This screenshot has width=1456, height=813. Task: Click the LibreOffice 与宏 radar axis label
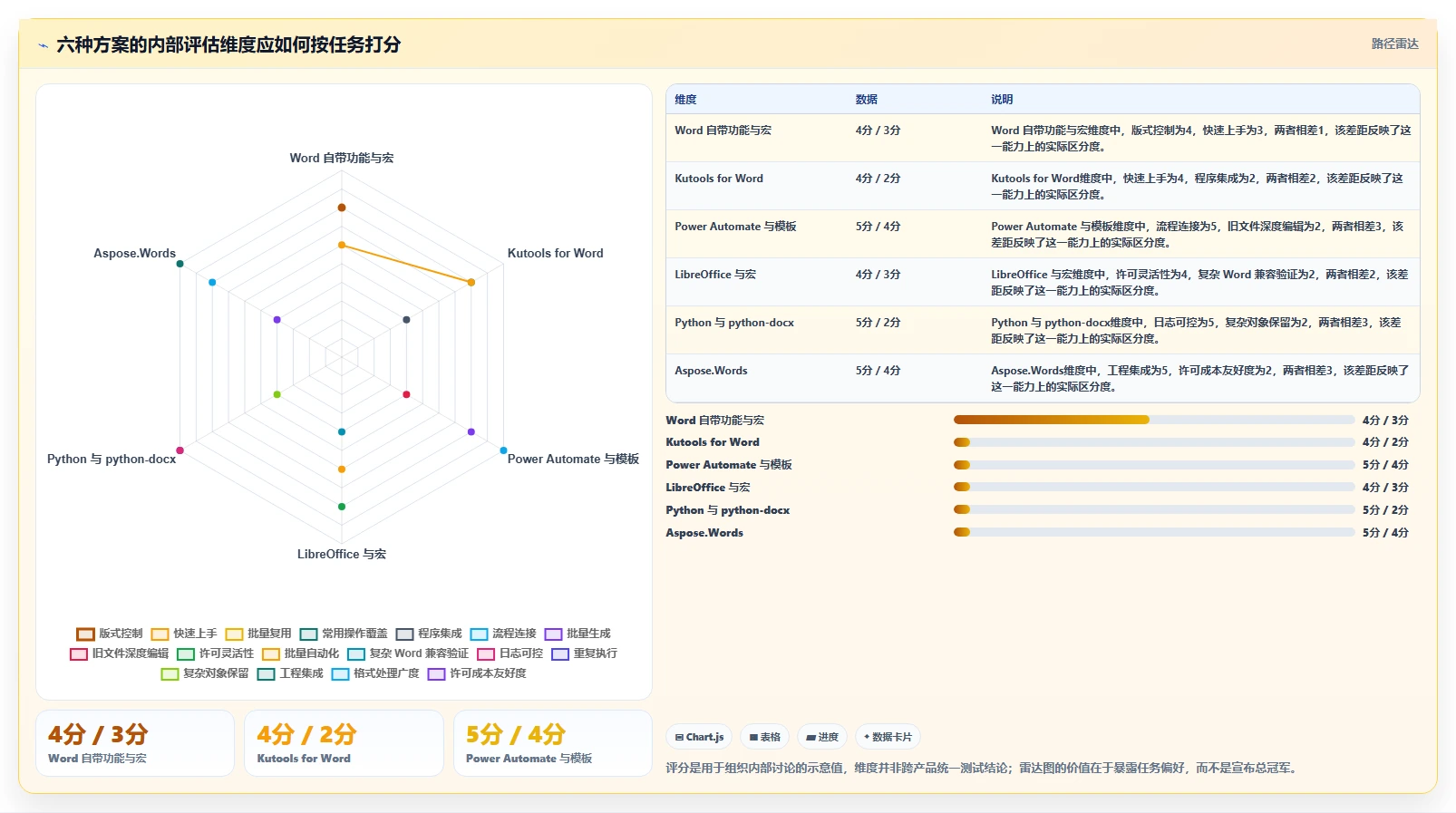point(342,555)
